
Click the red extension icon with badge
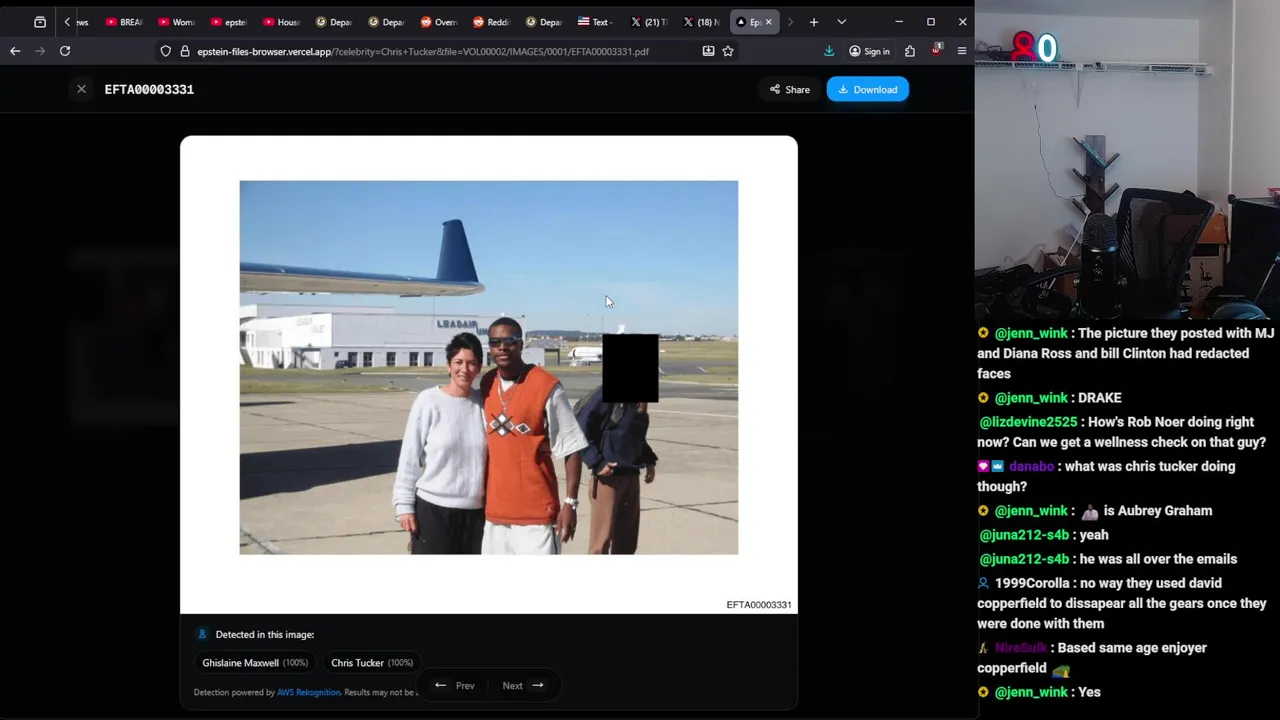click(937, 50)
